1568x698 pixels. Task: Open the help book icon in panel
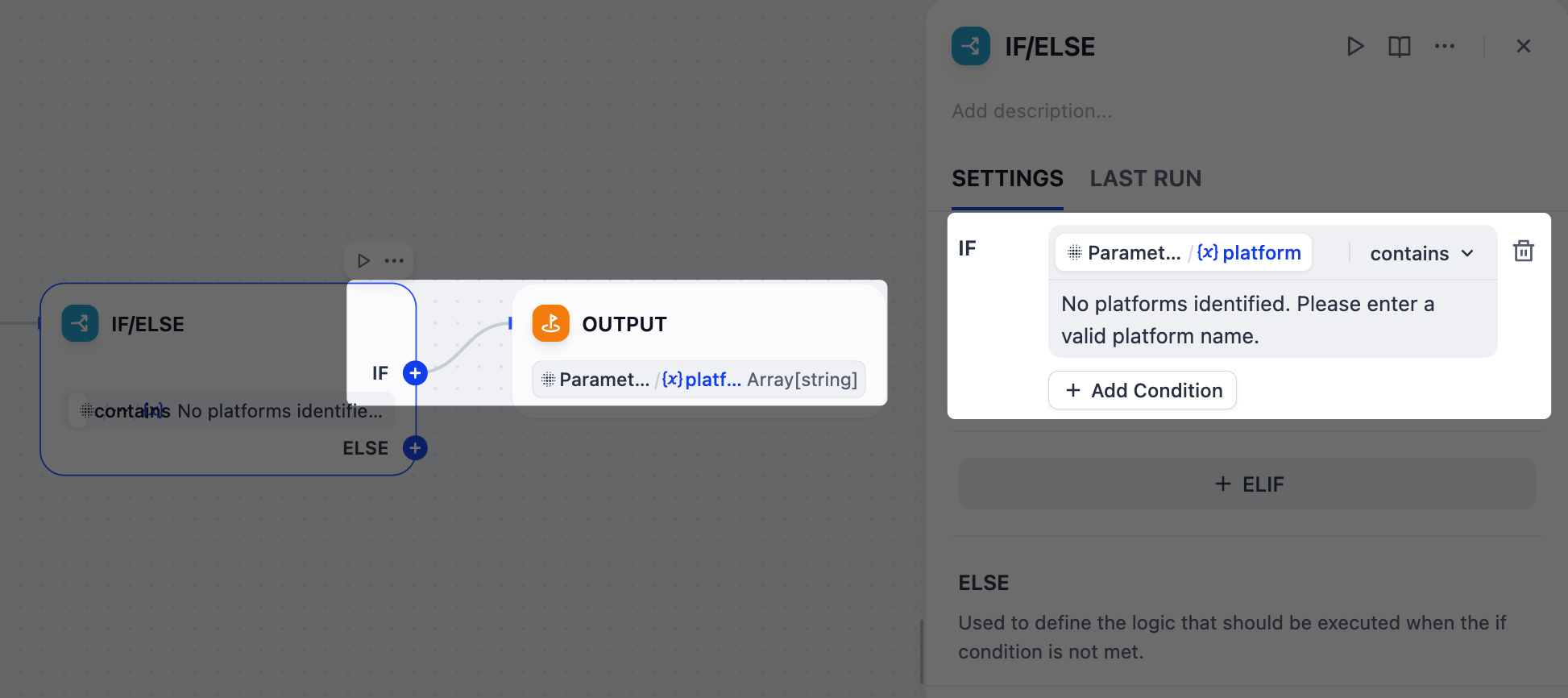tap(1400, 47)
